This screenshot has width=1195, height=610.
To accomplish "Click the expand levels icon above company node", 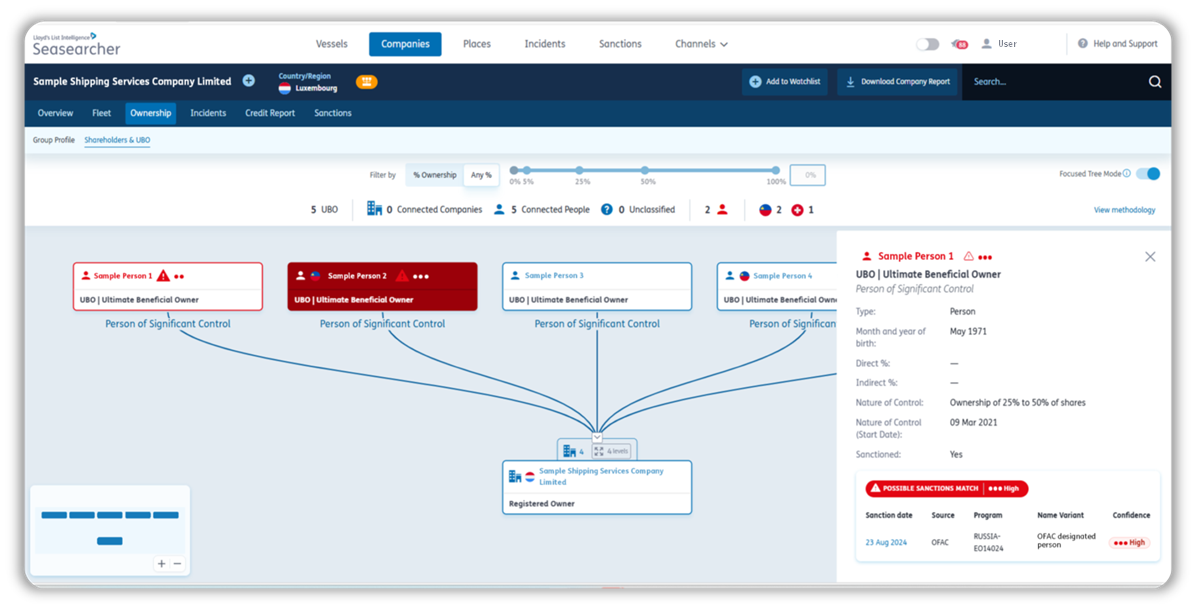I will coord(599,451).
